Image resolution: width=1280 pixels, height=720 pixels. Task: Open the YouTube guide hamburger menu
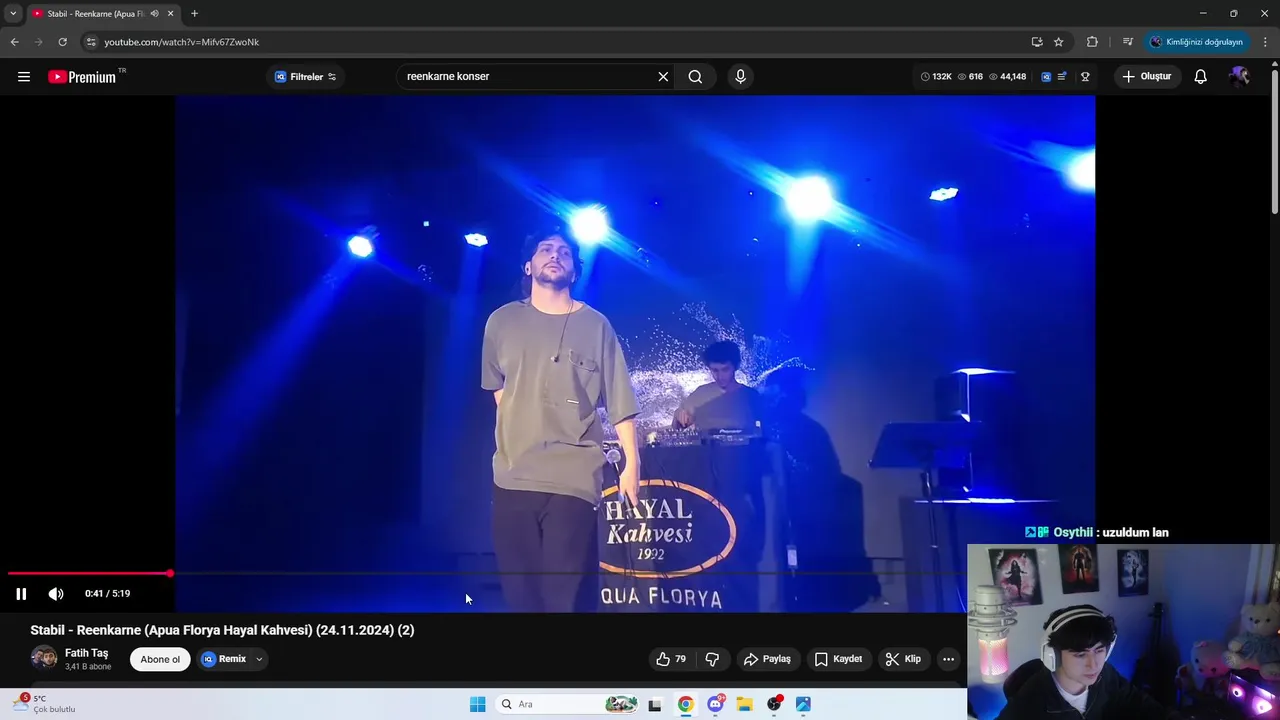24,77
